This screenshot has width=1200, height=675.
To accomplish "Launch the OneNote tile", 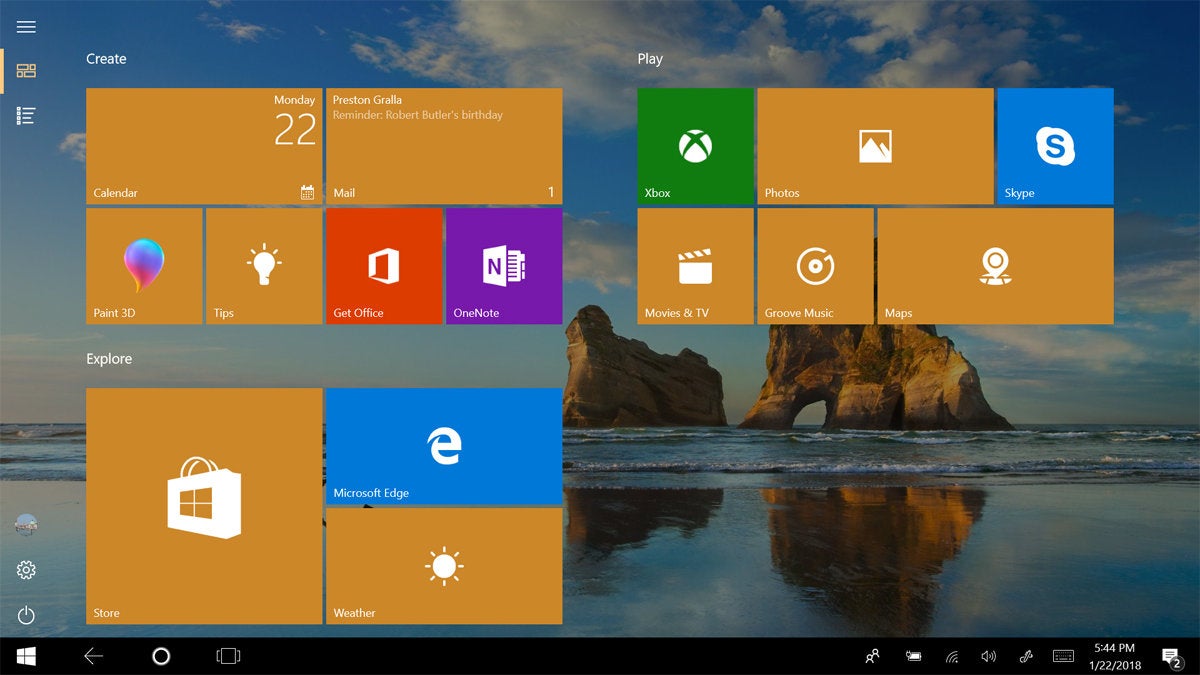I will [504, 266].
